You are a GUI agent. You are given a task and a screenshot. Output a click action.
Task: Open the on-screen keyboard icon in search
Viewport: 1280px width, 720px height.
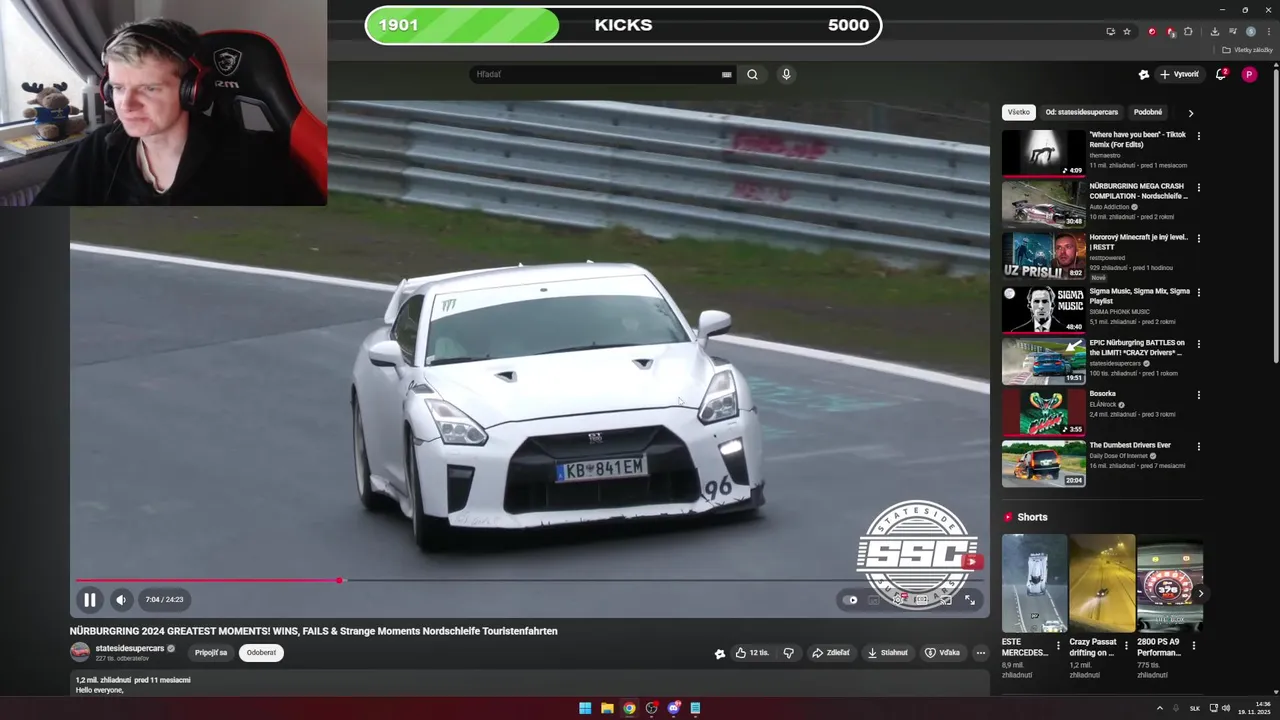click(x=727, y=74)
